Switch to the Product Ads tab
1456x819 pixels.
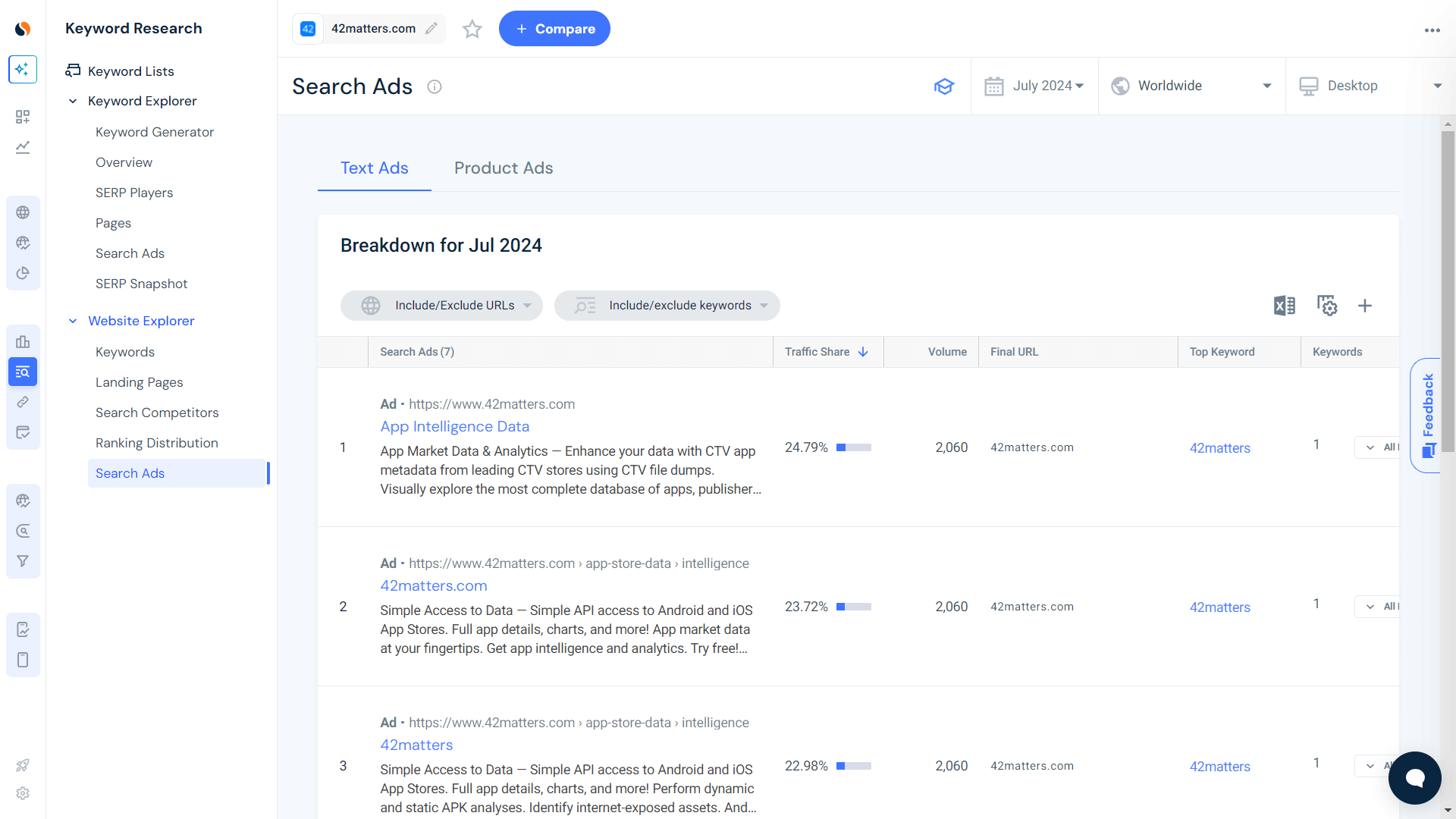pos(503,168)
